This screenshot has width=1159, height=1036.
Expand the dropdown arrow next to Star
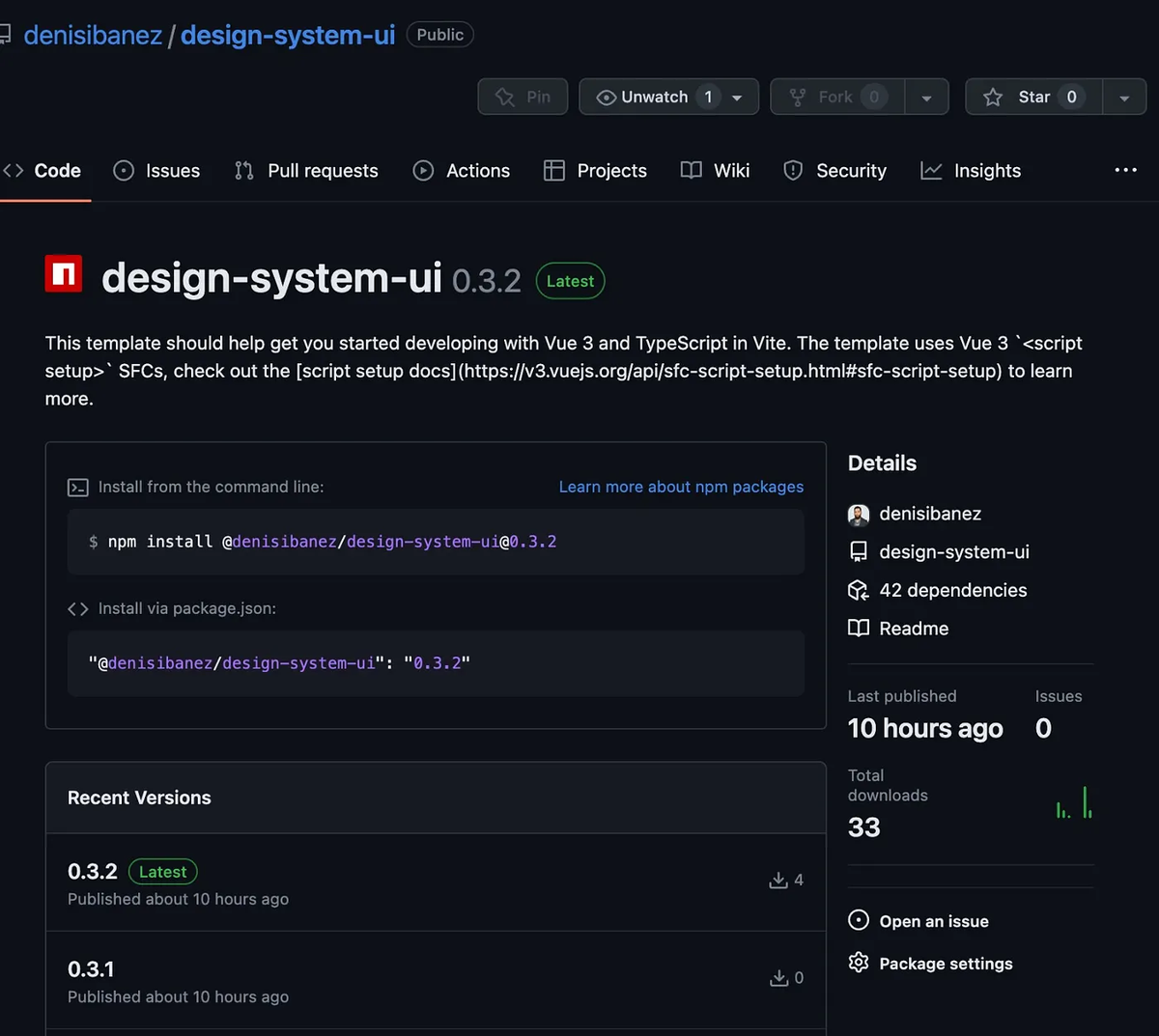pos(1124,98)
